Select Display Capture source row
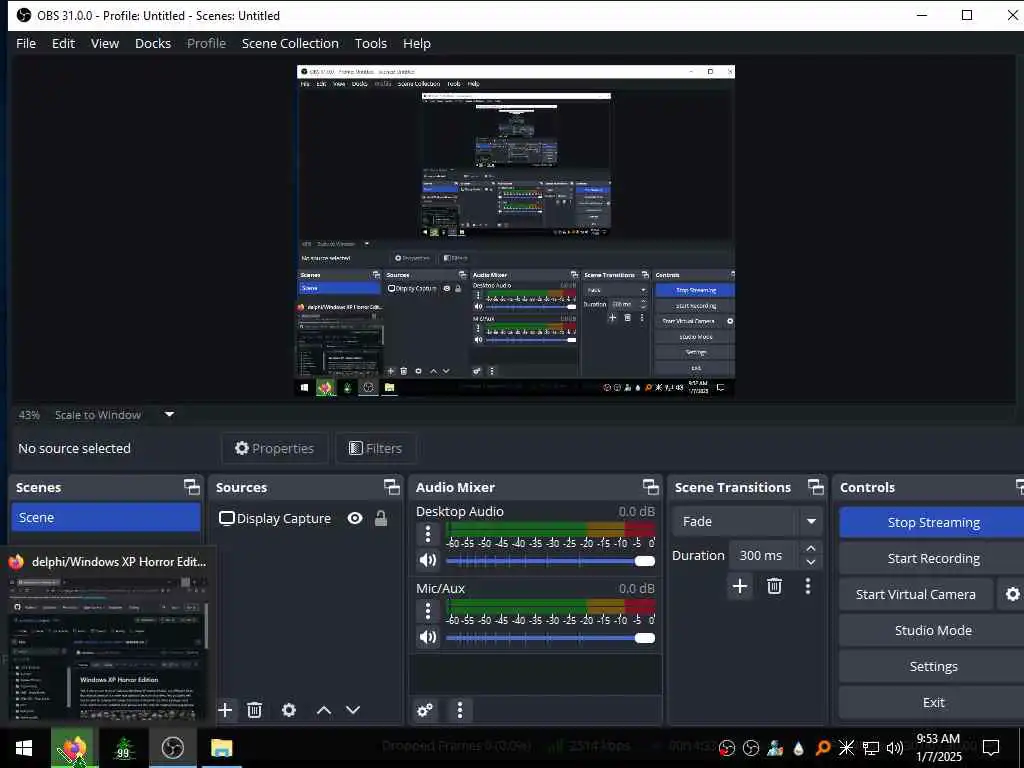Image resolution: width=1024 pixels, height=768 pixels. (306, 519)
